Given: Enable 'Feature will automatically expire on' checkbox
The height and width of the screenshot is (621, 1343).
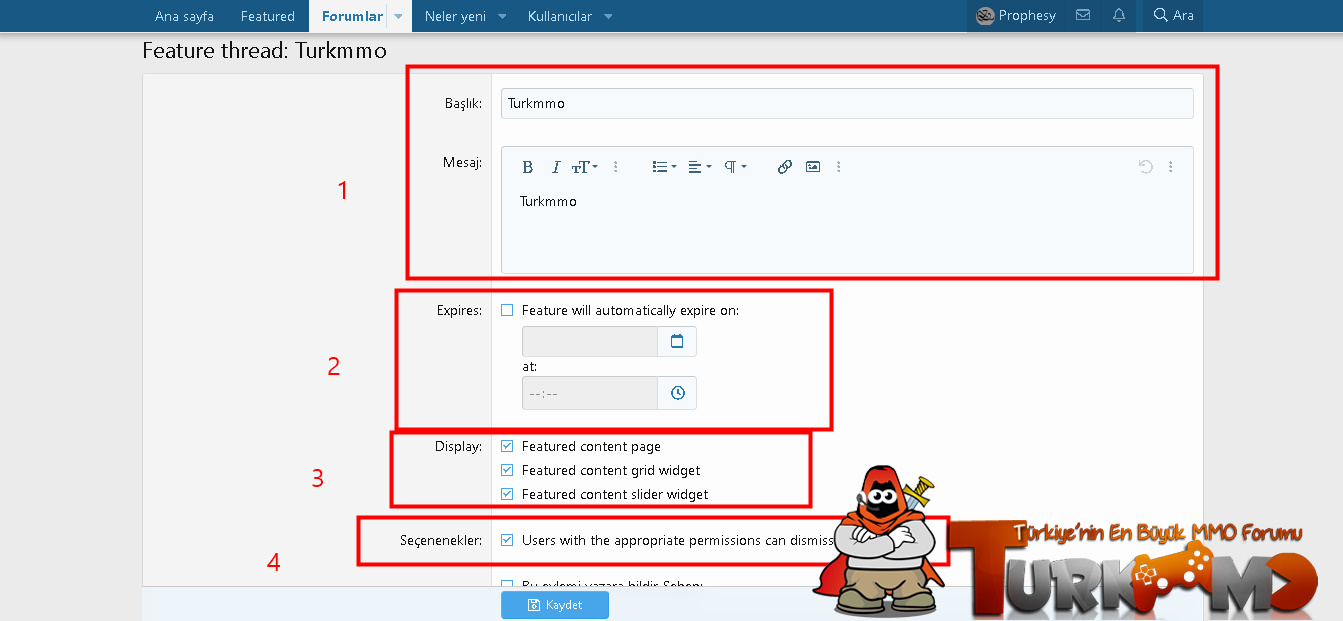Looking at the screenshot, I should pos(507,311).
